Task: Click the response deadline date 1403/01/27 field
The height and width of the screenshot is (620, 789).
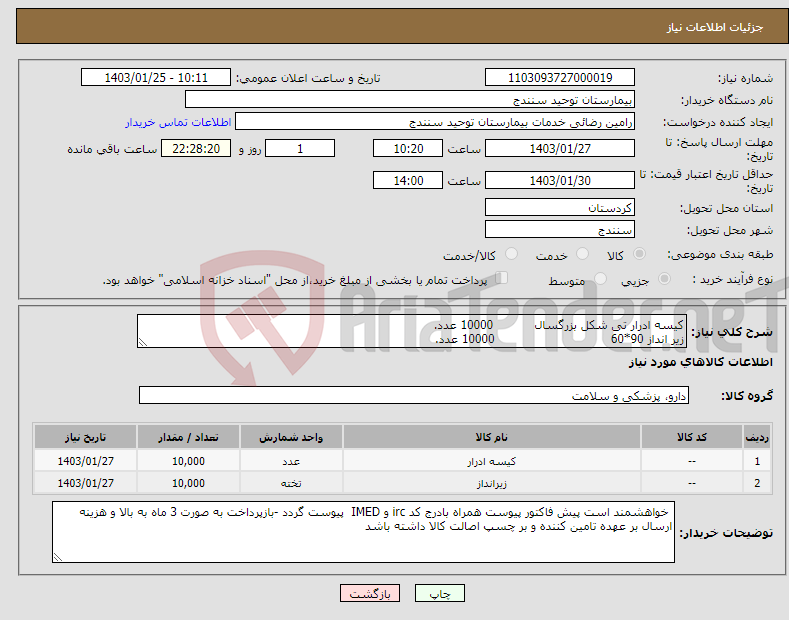Action: point(560,148)
